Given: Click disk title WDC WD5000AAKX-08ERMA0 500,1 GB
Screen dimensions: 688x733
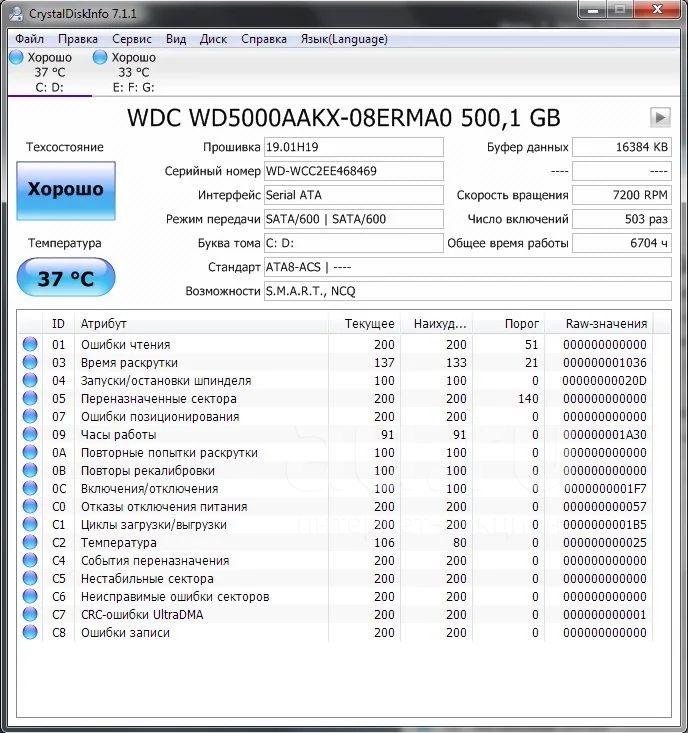Looking at the screenshot, I should click(344, 118).
